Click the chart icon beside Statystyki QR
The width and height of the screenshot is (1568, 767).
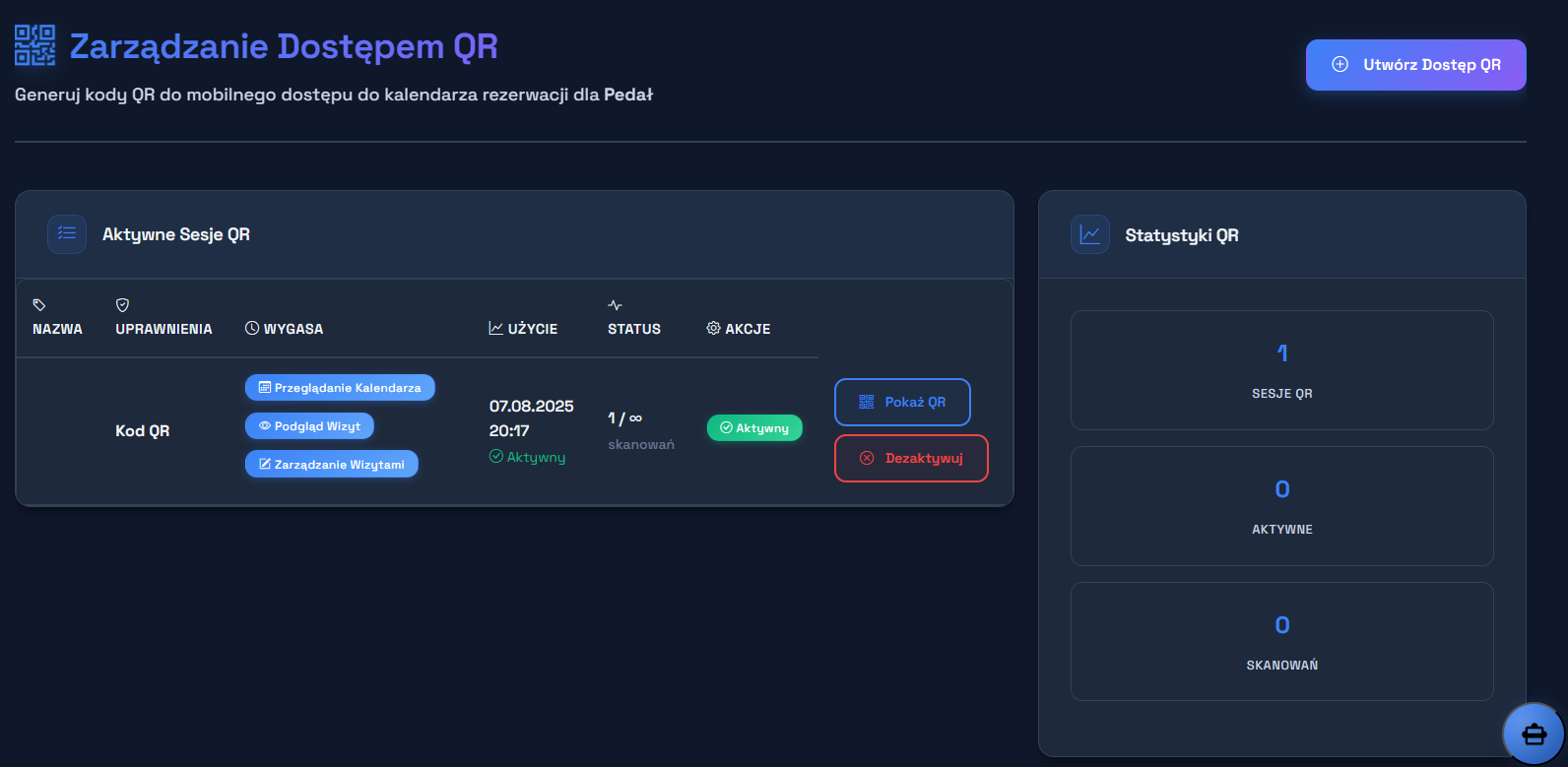[x=1090, y=235]
